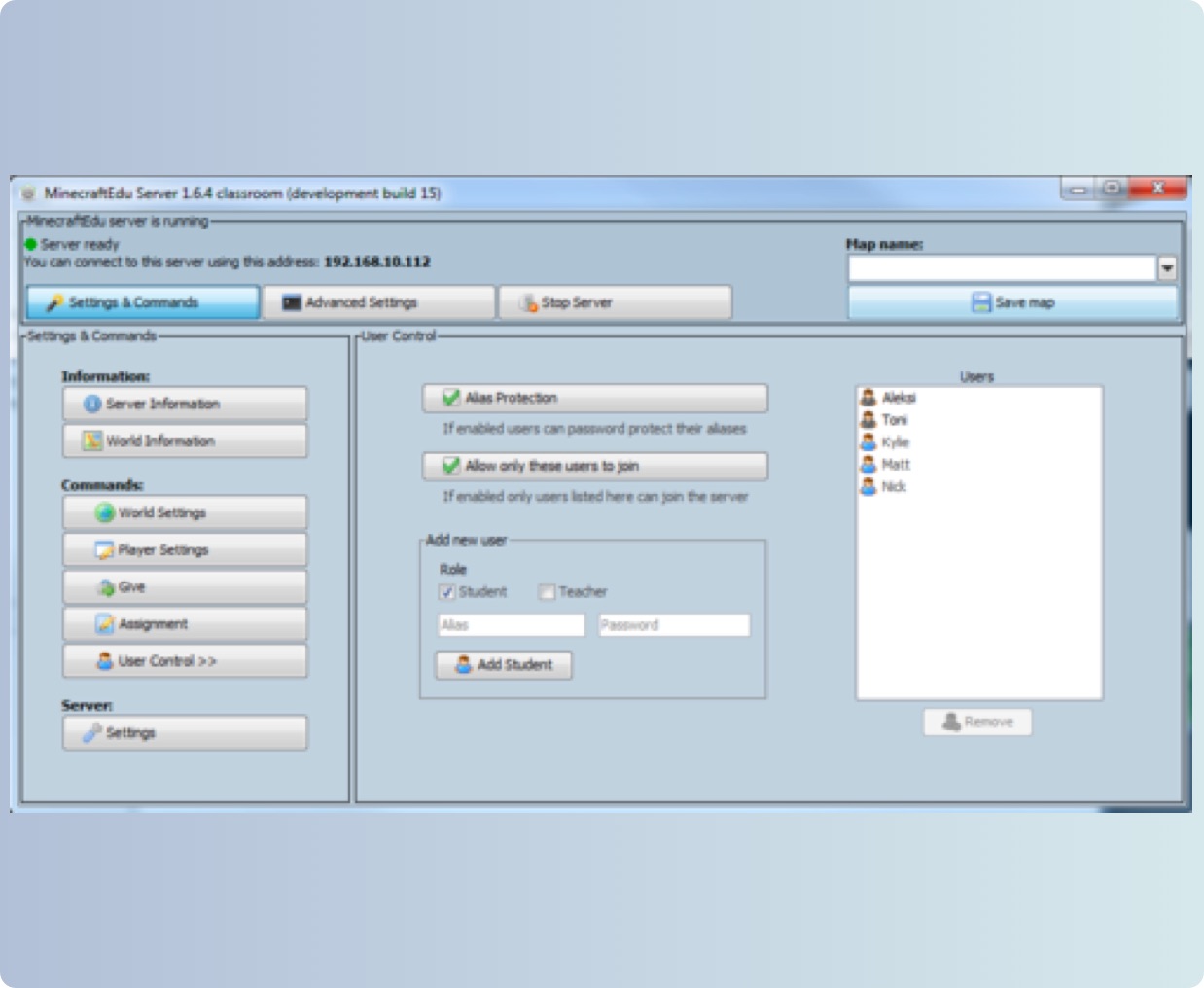Expand the Map name dropdown arrow
Viewport: 1204px width, 988px height.
[1167, 268]
